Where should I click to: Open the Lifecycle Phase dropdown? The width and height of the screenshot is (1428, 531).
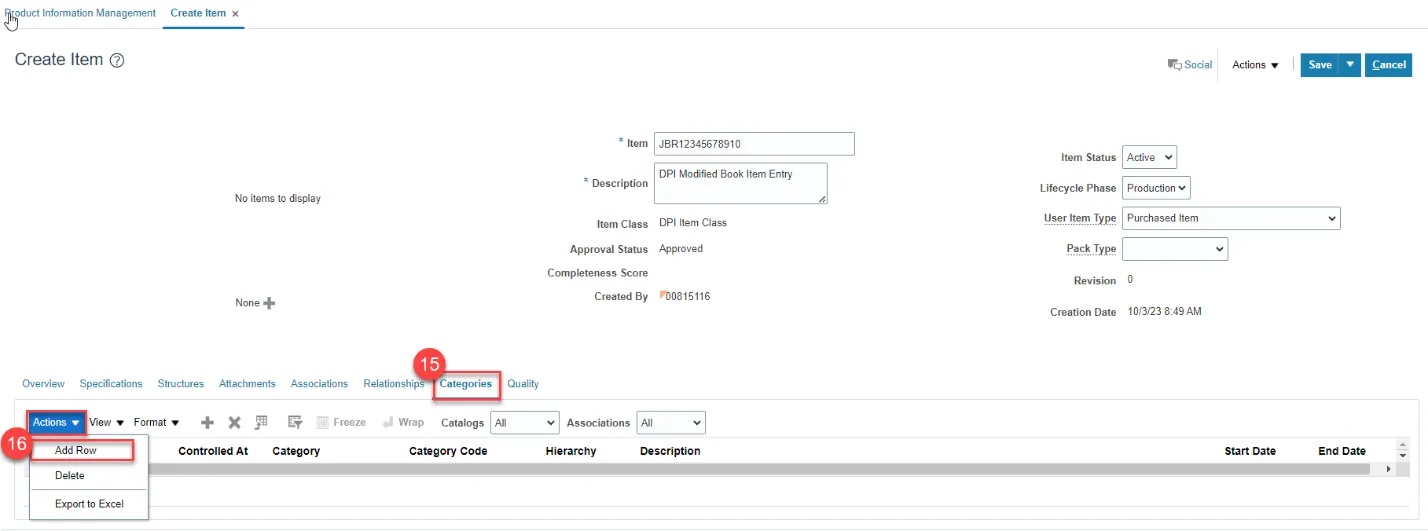click(x=1156, y=188)
